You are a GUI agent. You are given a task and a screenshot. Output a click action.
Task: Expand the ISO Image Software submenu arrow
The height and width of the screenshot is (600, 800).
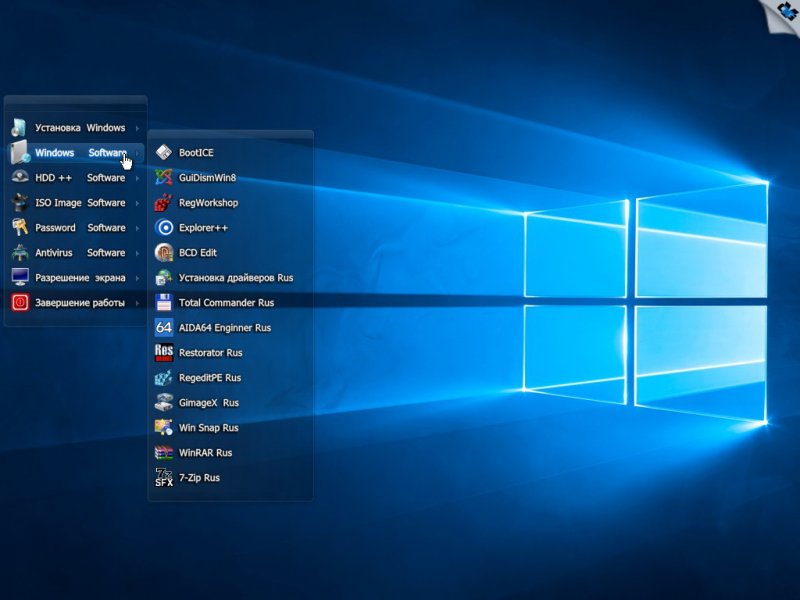tap(137, 203)
